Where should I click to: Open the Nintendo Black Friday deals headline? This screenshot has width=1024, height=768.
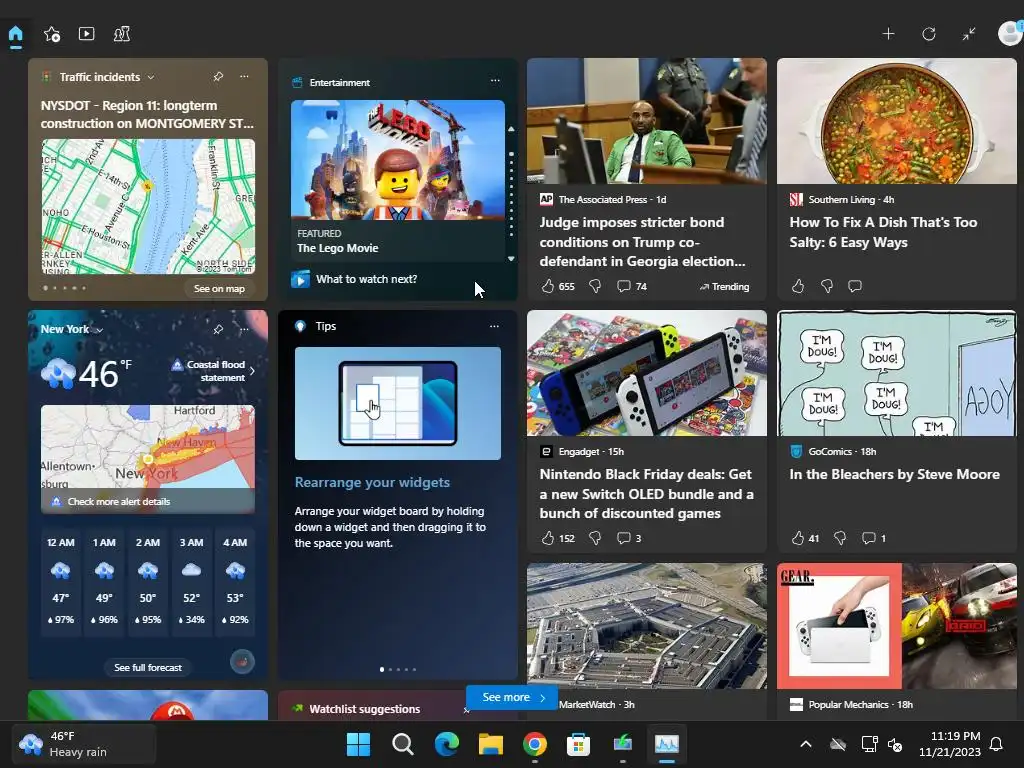point(647,494)
